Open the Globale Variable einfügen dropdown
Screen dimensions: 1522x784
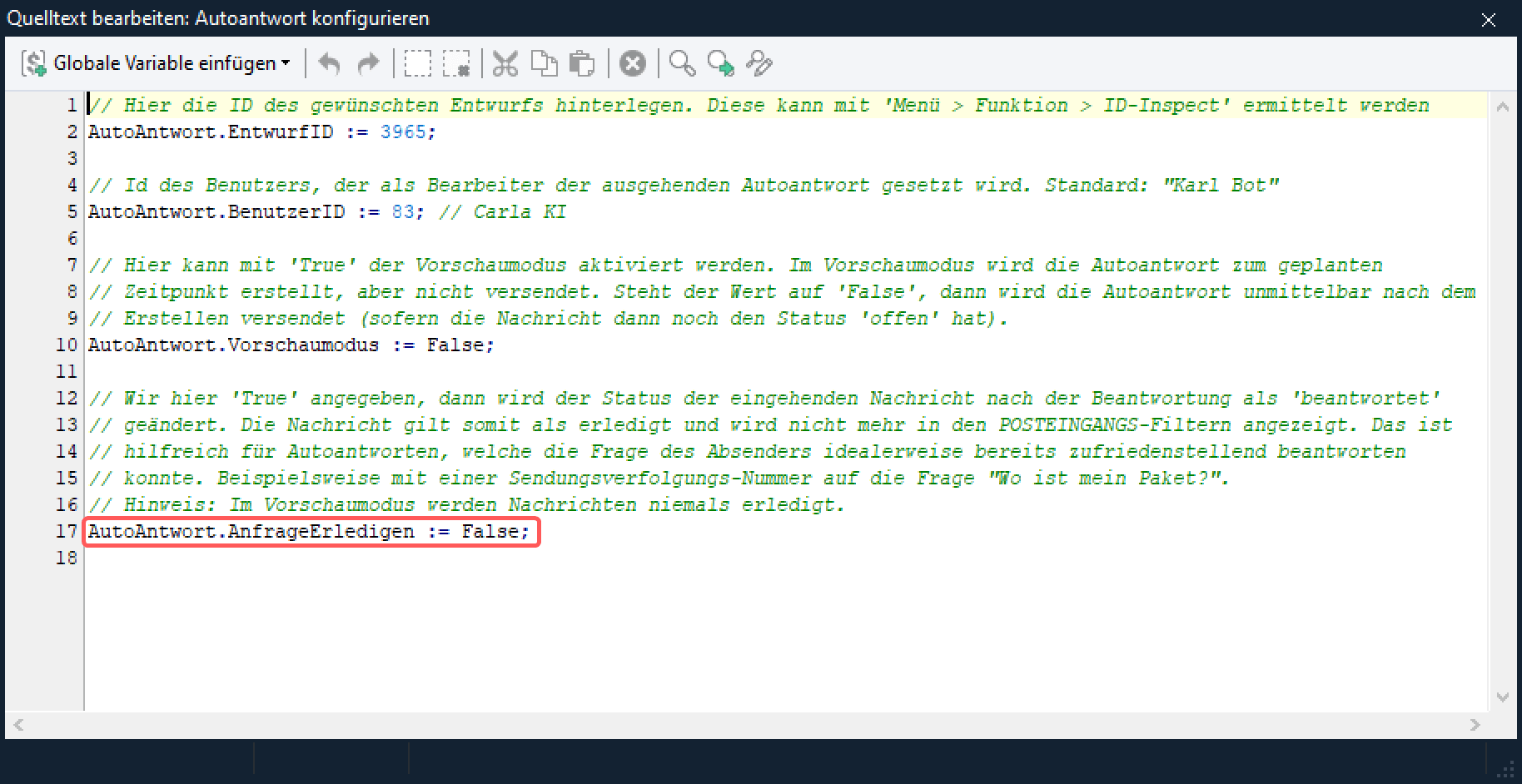(x=157, y=63)
